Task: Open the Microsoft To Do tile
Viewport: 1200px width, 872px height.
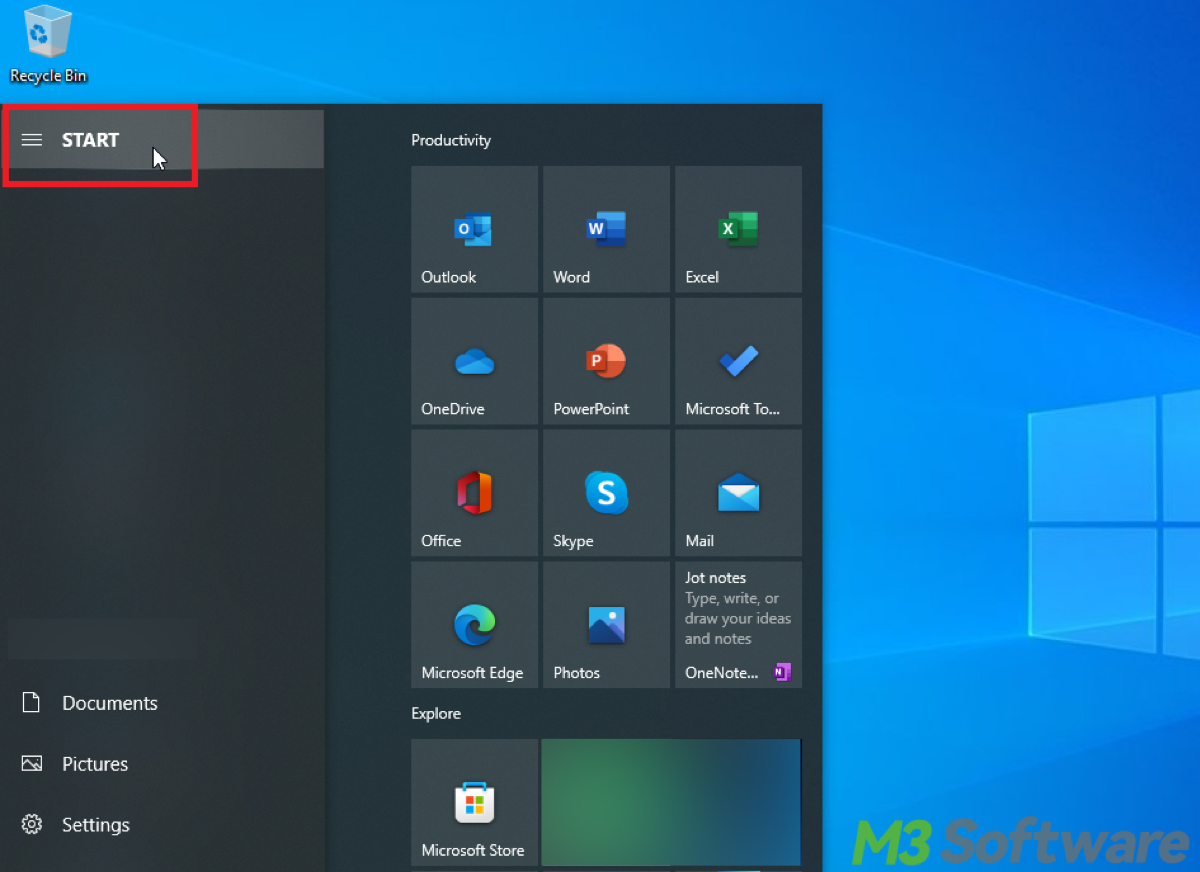Action: point(739,361)
